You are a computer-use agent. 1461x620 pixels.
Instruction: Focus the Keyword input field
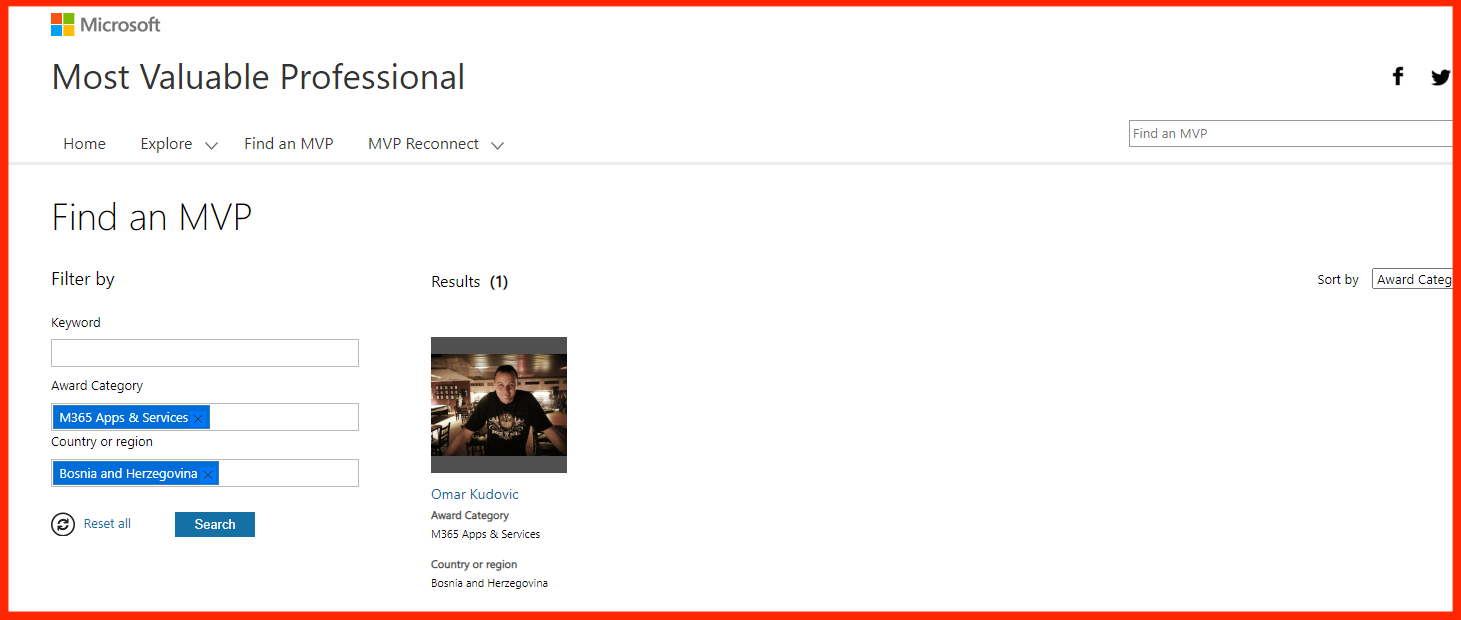pos(205,353)
